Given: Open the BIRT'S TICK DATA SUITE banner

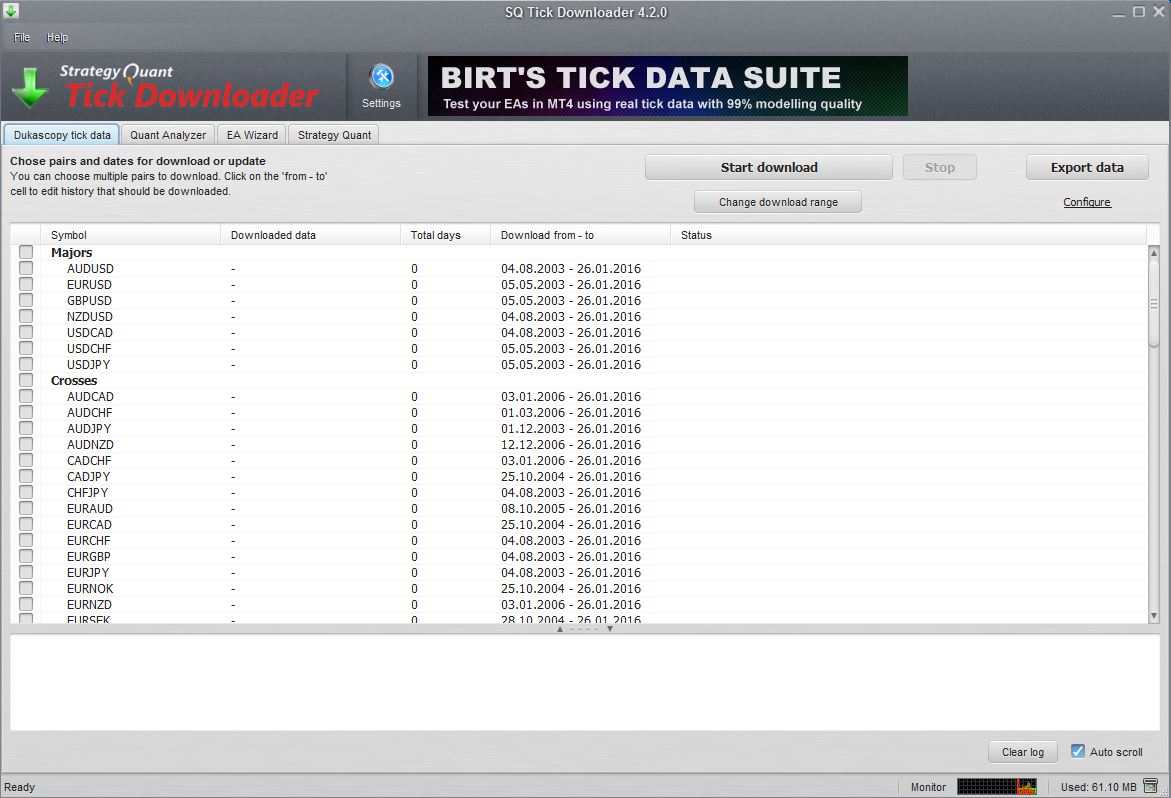Looking at the screenshot, I should pos(665,86).
